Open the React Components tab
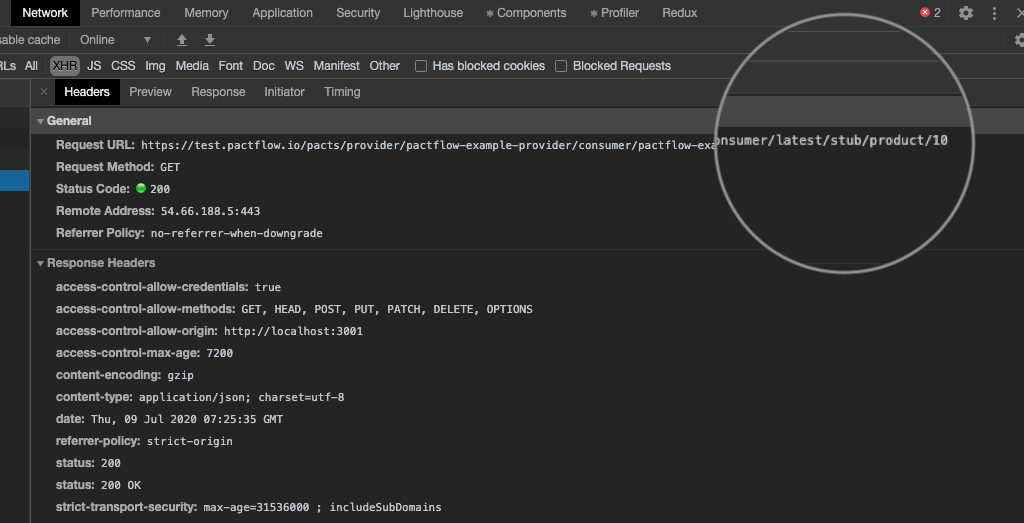1024x523 pixels. click(526, 13)
